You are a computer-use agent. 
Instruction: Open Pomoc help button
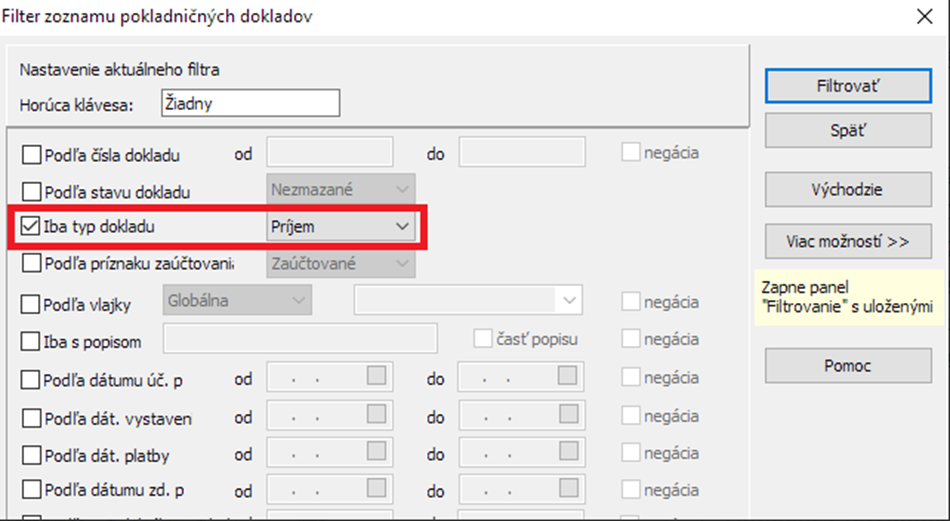[848, 365]
